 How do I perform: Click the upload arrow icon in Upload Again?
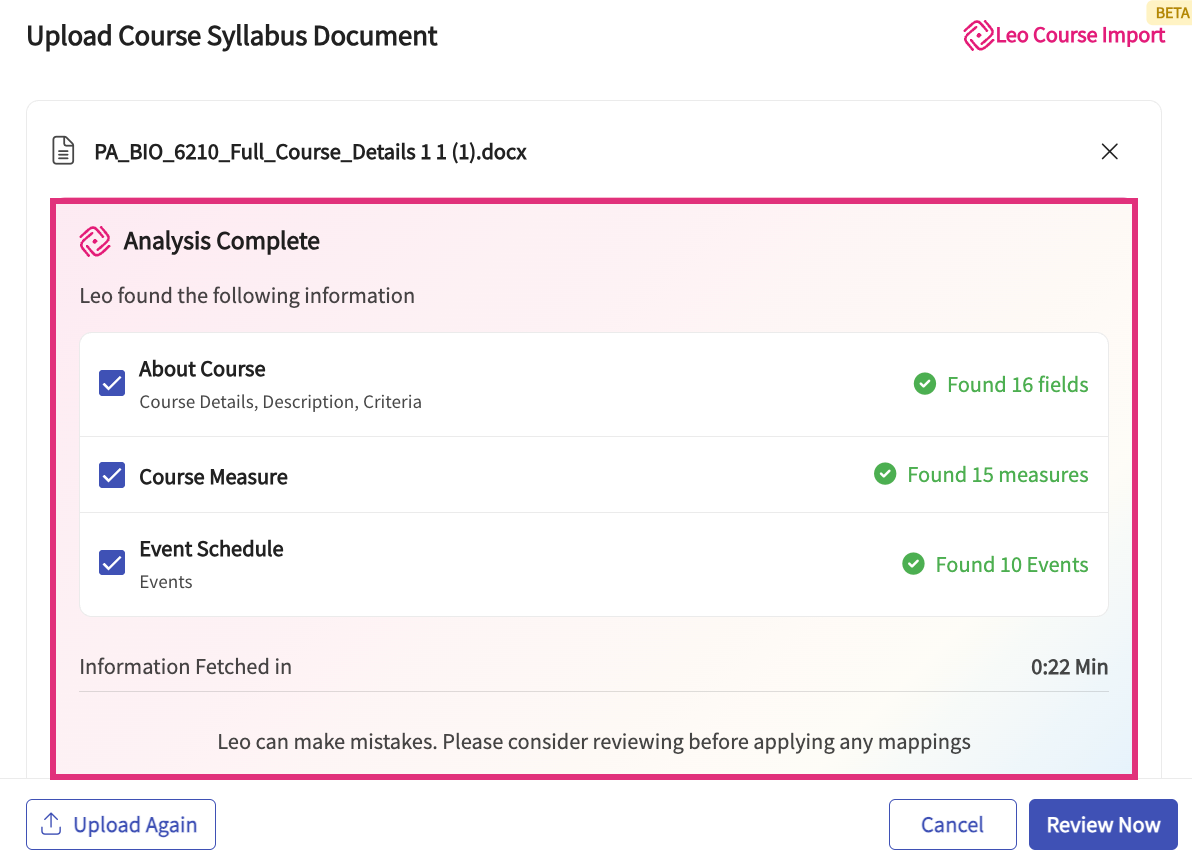pyautogui.click(x=51, y=824)
